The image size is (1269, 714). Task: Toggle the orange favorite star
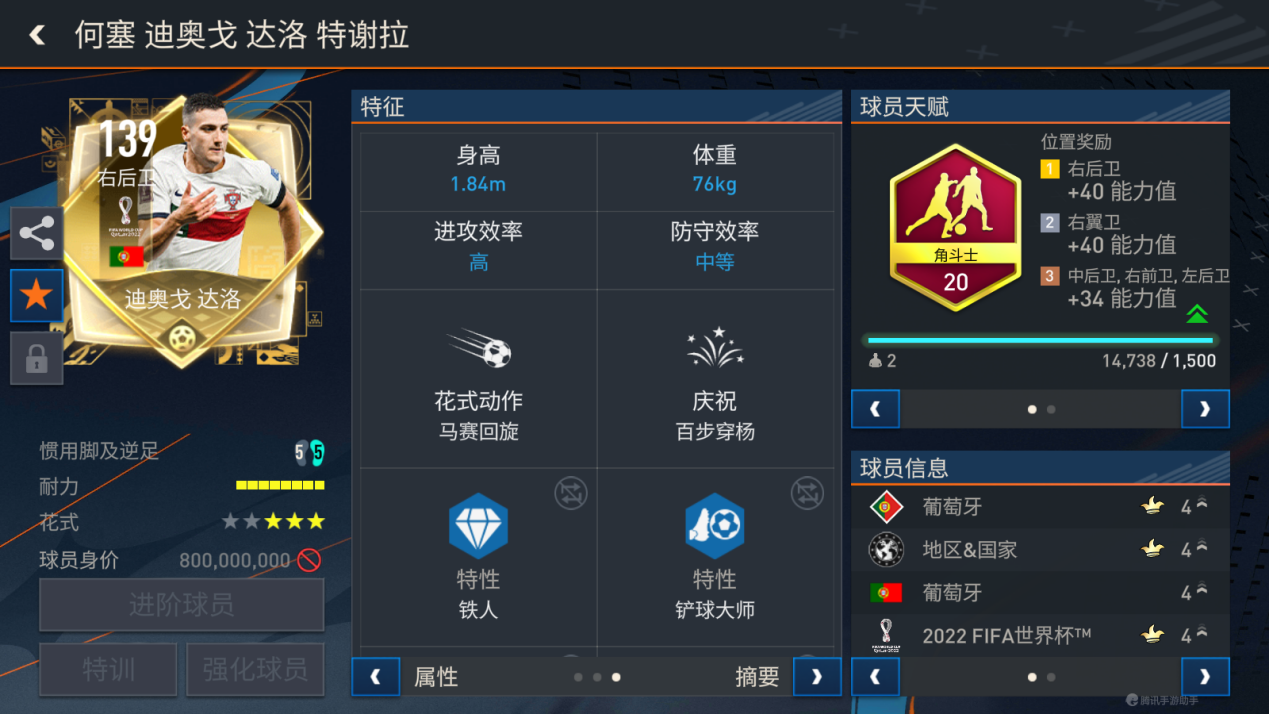37,295
